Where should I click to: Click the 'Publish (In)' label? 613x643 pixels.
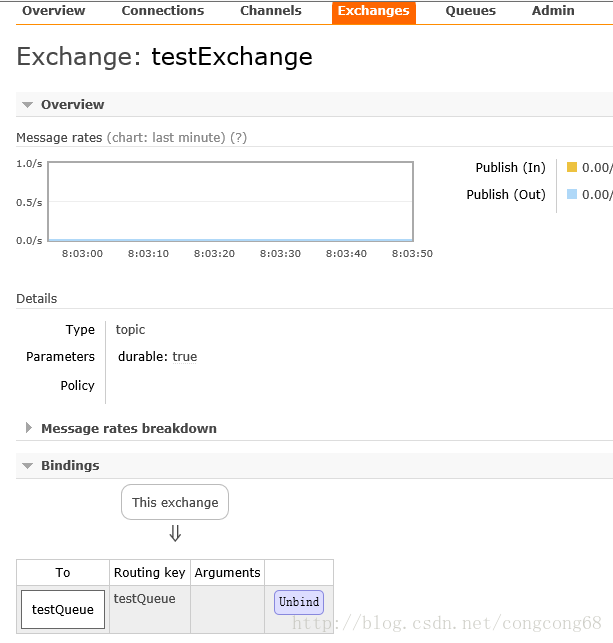coord(510,167)
